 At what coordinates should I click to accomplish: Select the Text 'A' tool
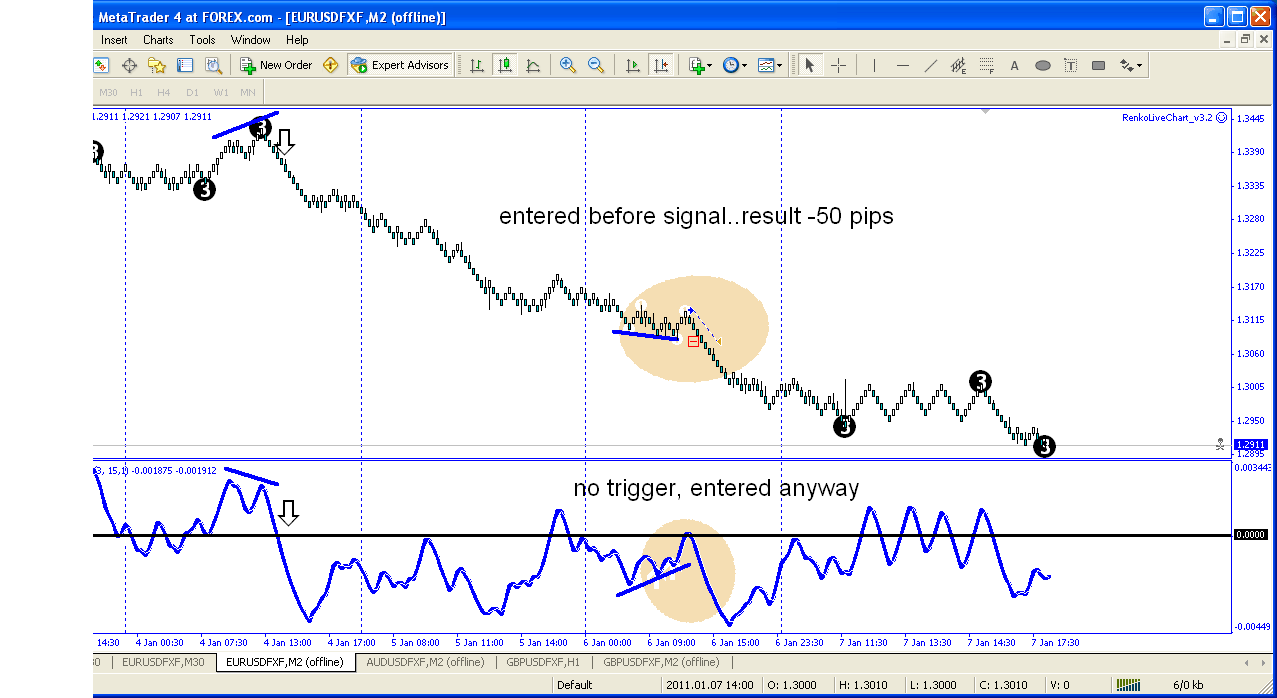pyautogui.click(x=1014, y=65)
